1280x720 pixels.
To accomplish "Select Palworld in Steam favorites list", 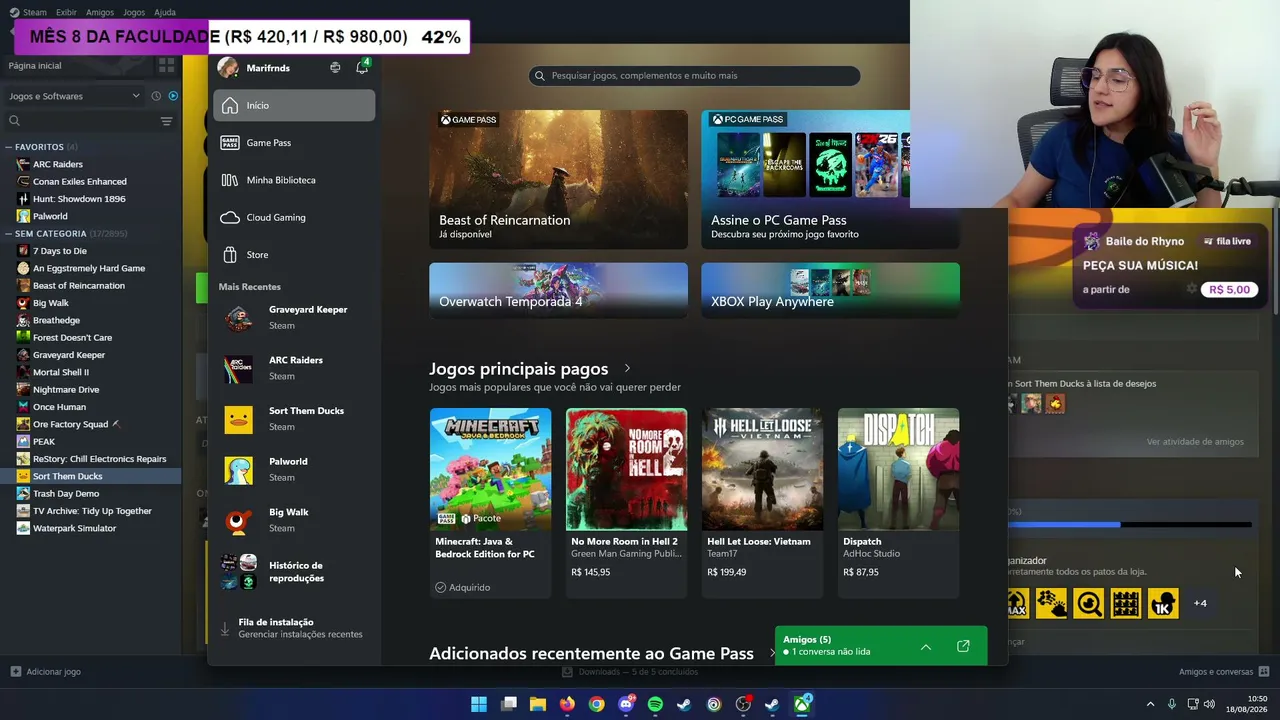I will (x=90, y=216).
